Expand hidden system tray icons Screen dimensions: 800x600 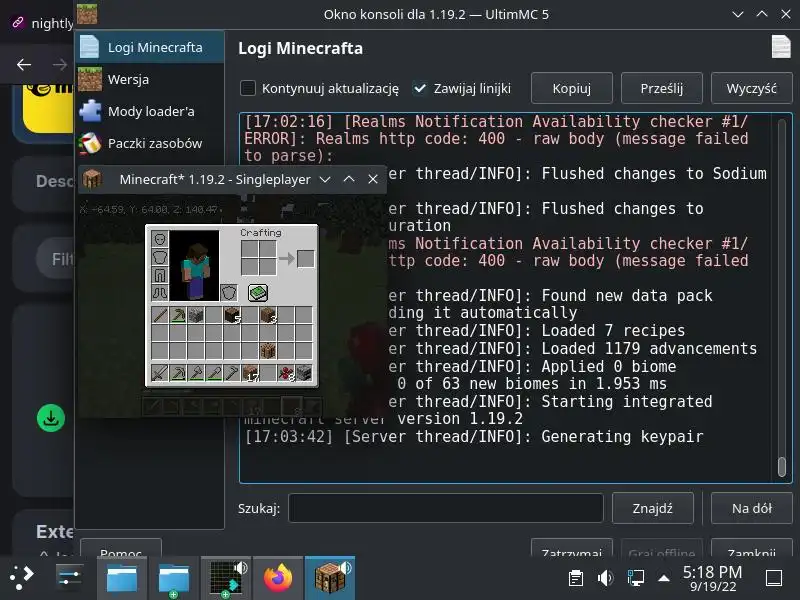click(664, 578)
